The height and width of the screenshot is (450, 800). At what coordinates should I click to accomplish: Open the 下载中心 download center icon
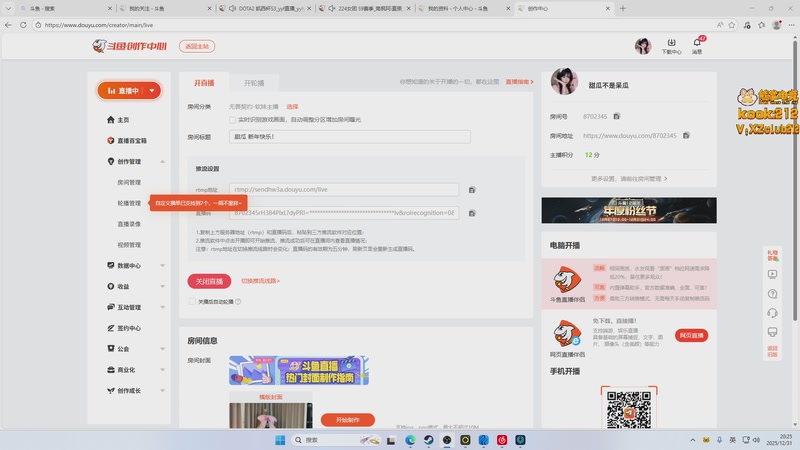point(671,46)
